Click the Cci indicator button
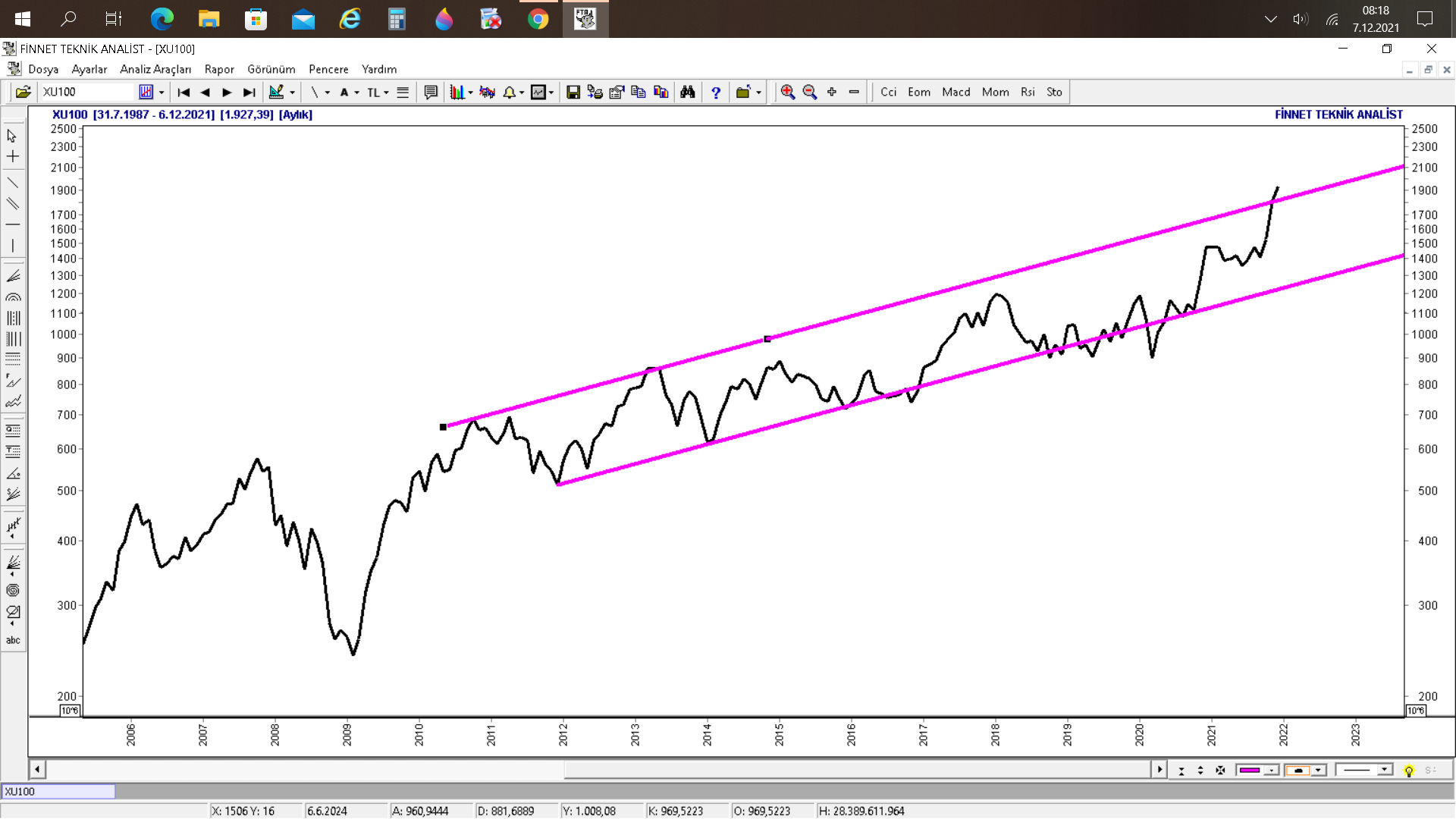Screen dimensions: 1456x819 point(888,92)
